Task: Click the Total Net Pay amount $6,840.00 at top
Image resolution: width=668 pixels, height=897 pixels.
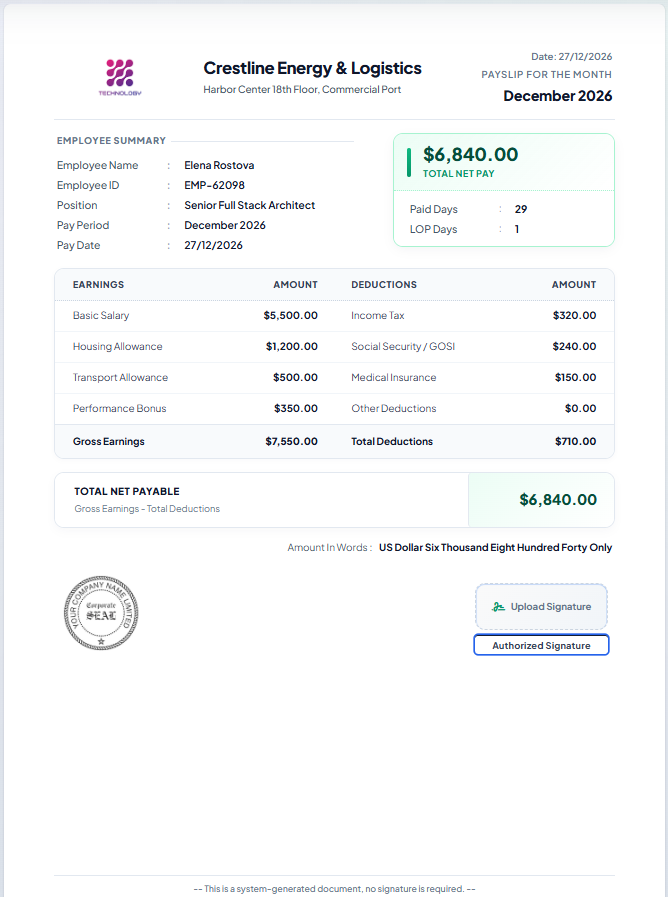Action: pos(471,154)
